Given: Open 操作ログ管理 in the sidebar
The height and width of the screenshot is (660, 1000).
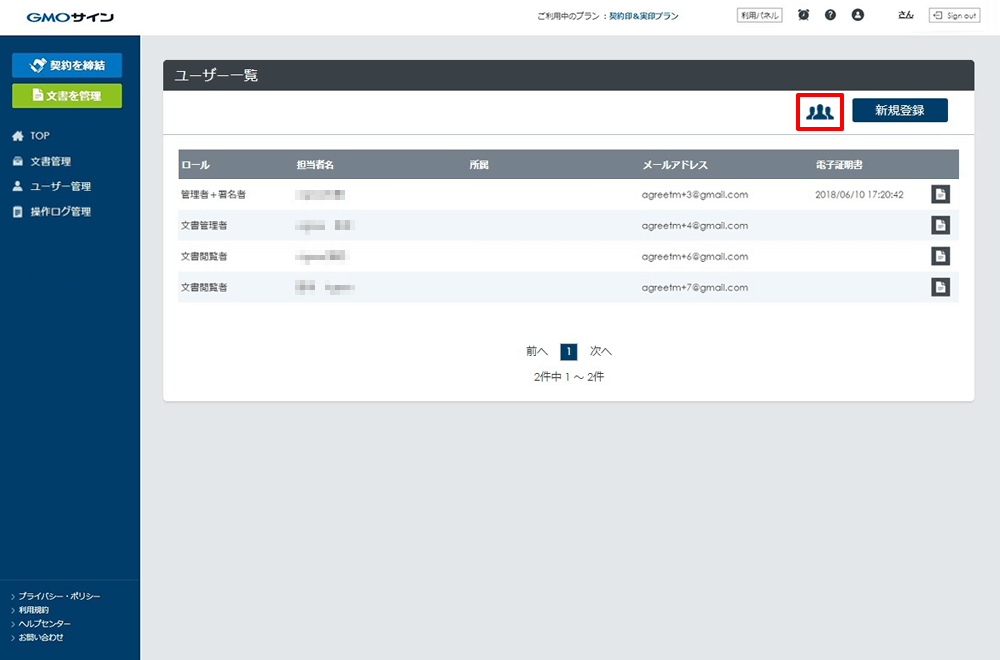Looking at the screenshot, I should point(61,212).
